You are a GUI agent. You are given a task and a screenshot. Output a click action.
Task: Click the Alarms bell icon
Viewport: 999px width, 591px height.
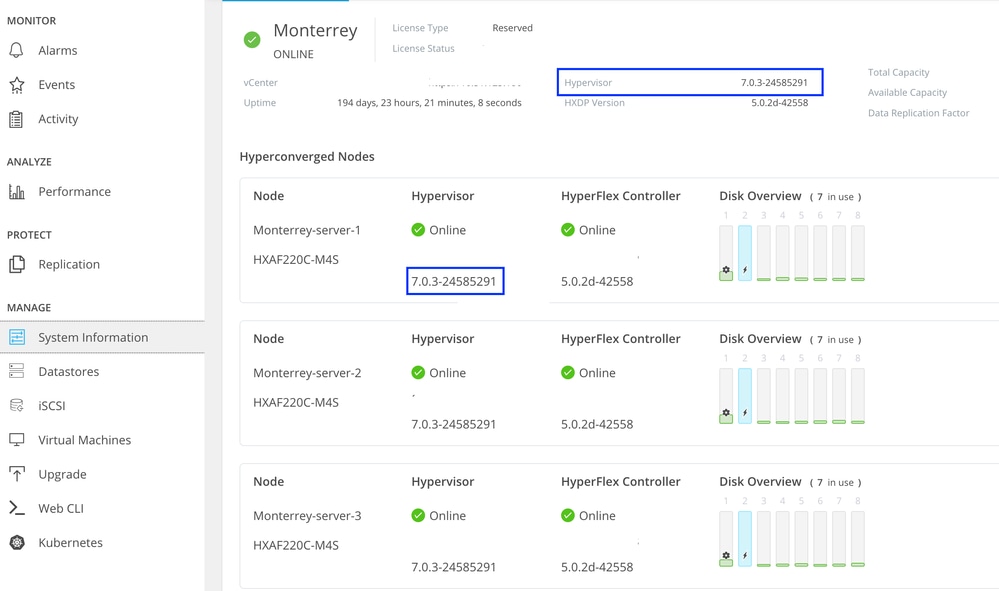[17, 50]
